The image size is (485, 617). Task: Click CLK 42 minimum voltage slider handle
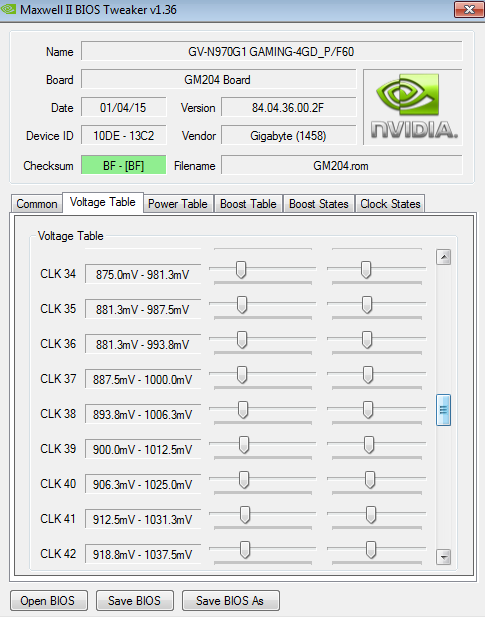245,550
